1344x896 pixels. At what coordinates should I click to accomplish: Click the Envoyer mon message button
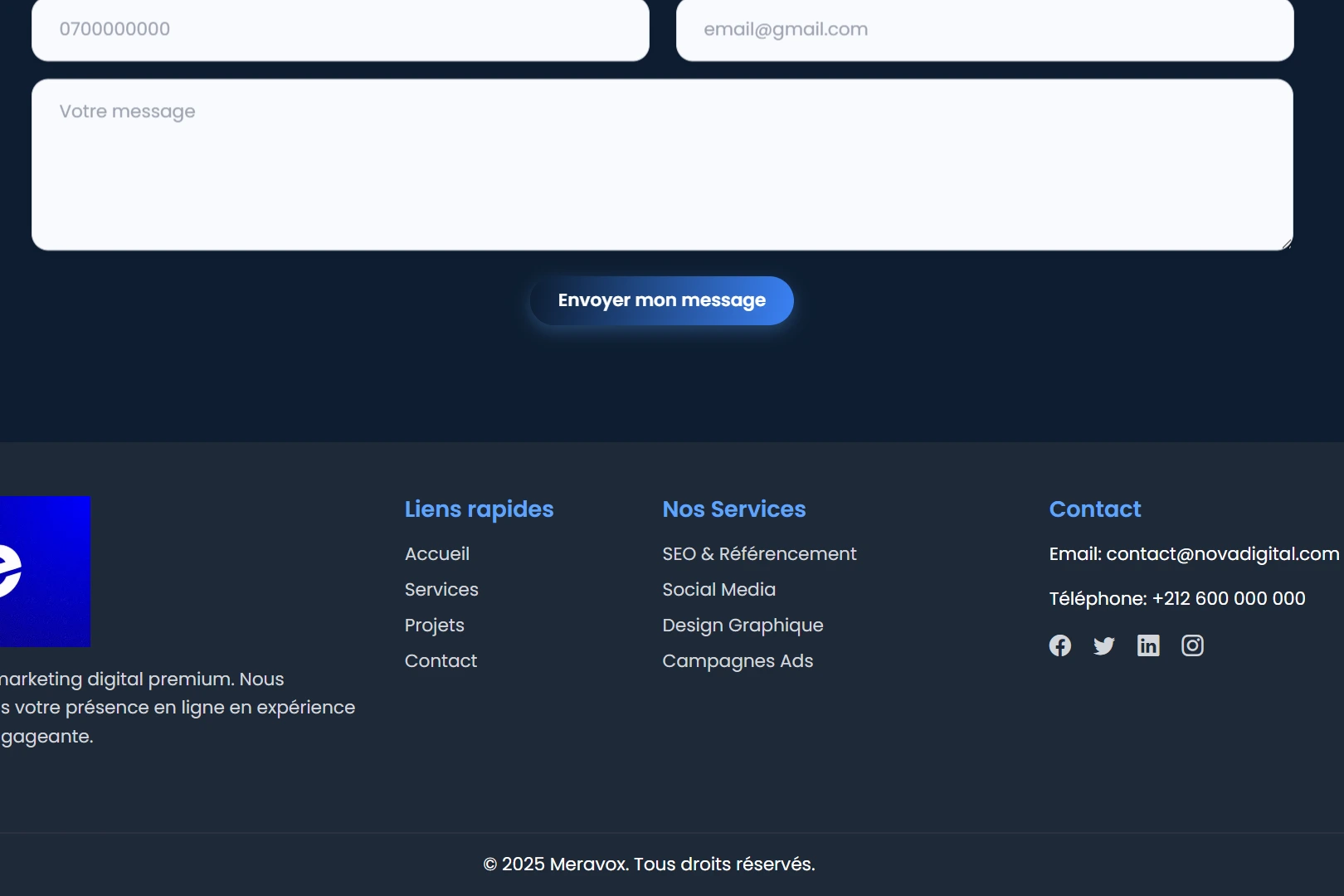coord(661,300)
